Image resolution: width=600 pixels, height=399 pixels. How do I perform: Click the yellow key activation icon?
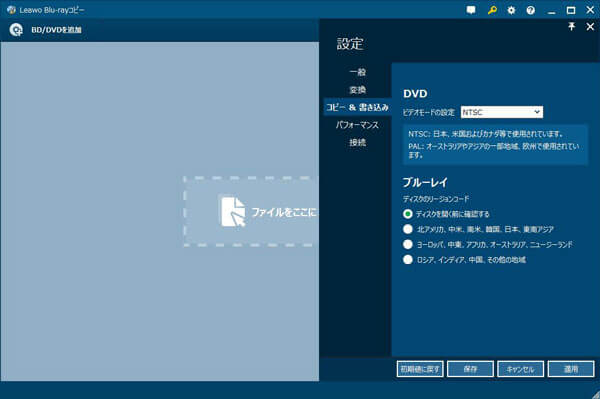pyautogui.click(x=492, y=10)
